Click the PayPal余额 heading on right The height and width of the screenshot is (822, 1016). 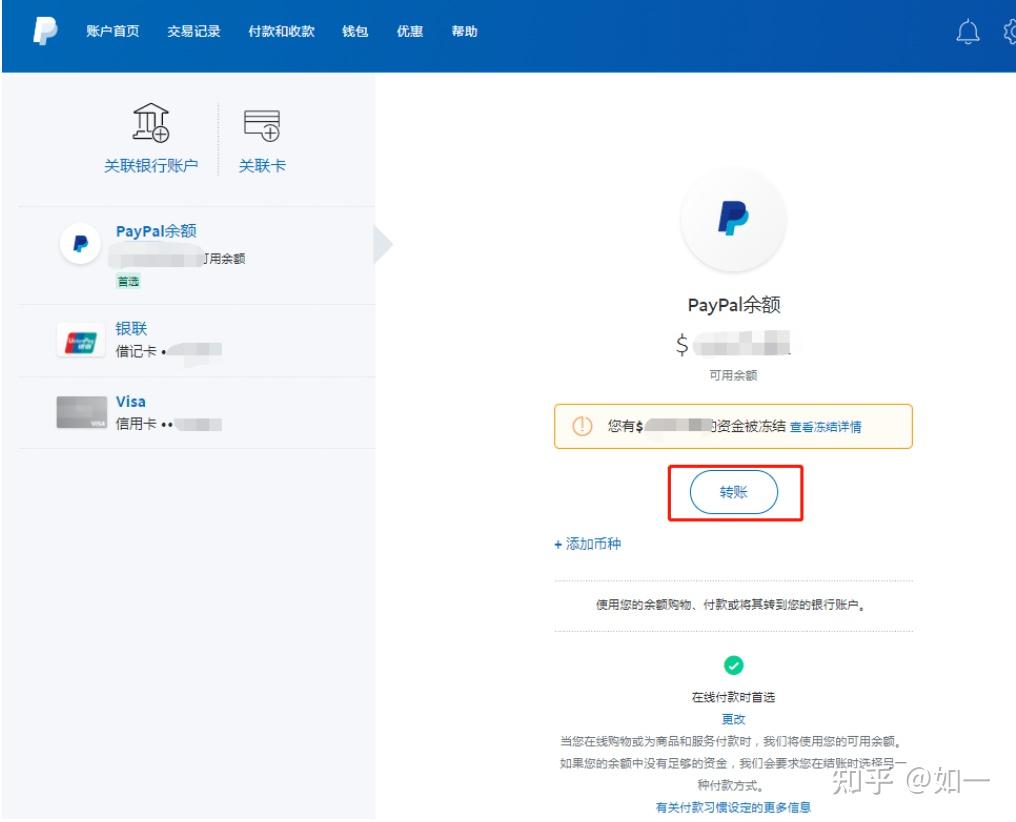[733, 304]
